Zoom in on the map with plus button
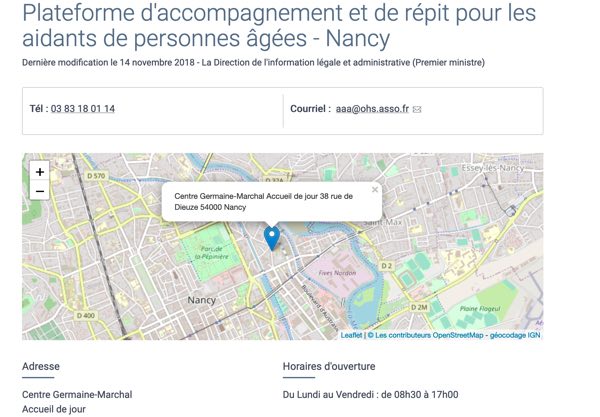Viewport: 600px width, 417px height. pos(39,172)
